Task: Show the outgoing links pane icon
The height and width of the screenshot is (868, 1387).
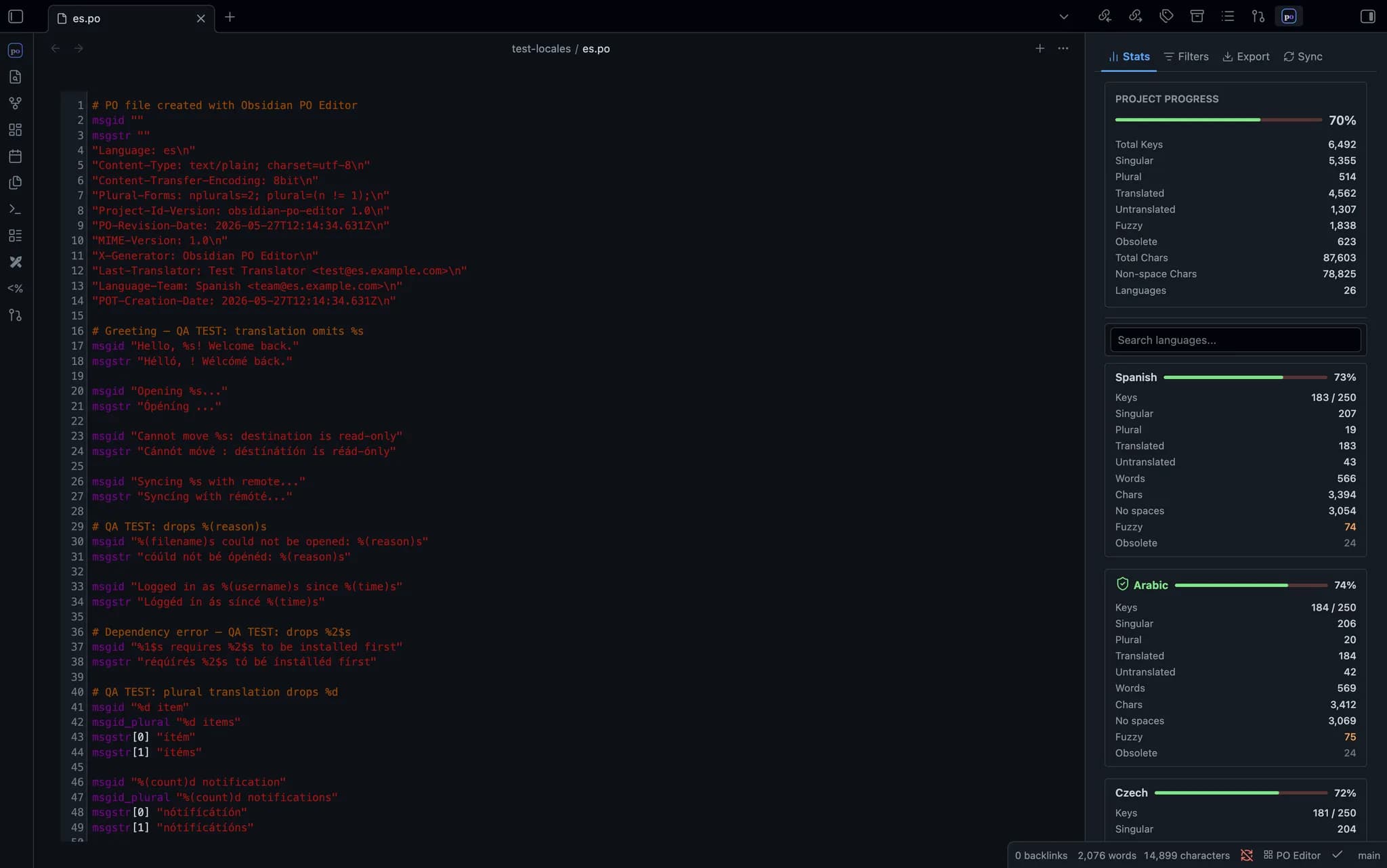Action: (1136, 16)
